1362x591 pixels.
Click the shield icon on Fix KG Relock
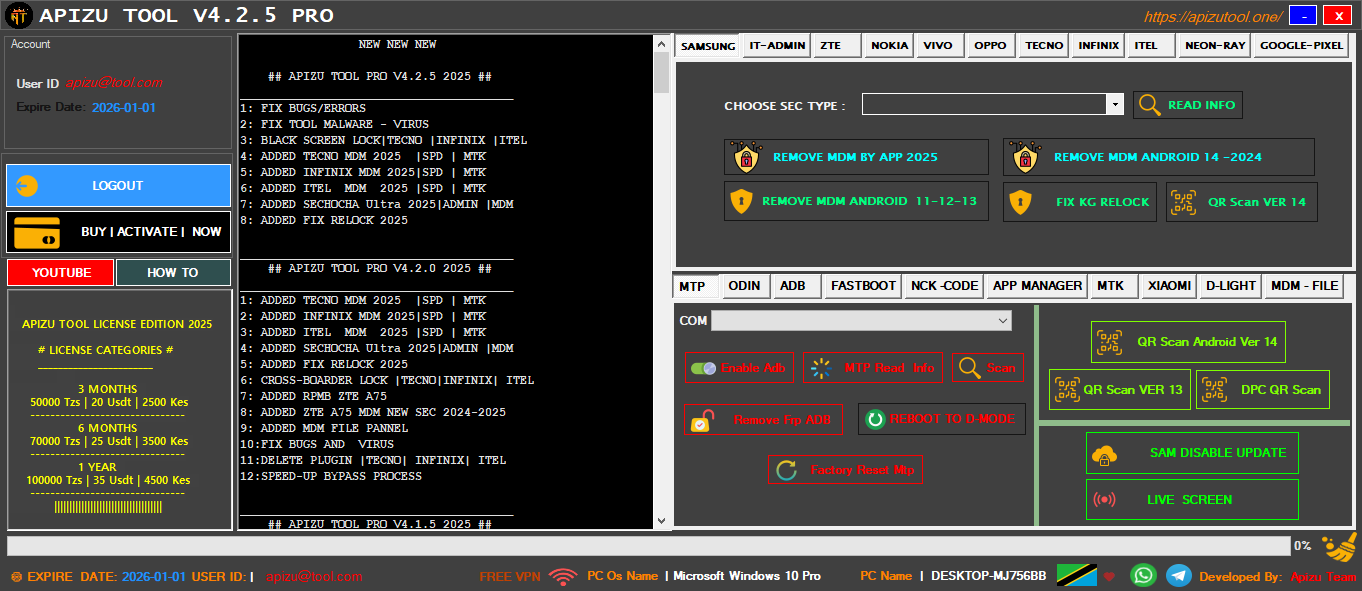click(x=1020, y=201)
